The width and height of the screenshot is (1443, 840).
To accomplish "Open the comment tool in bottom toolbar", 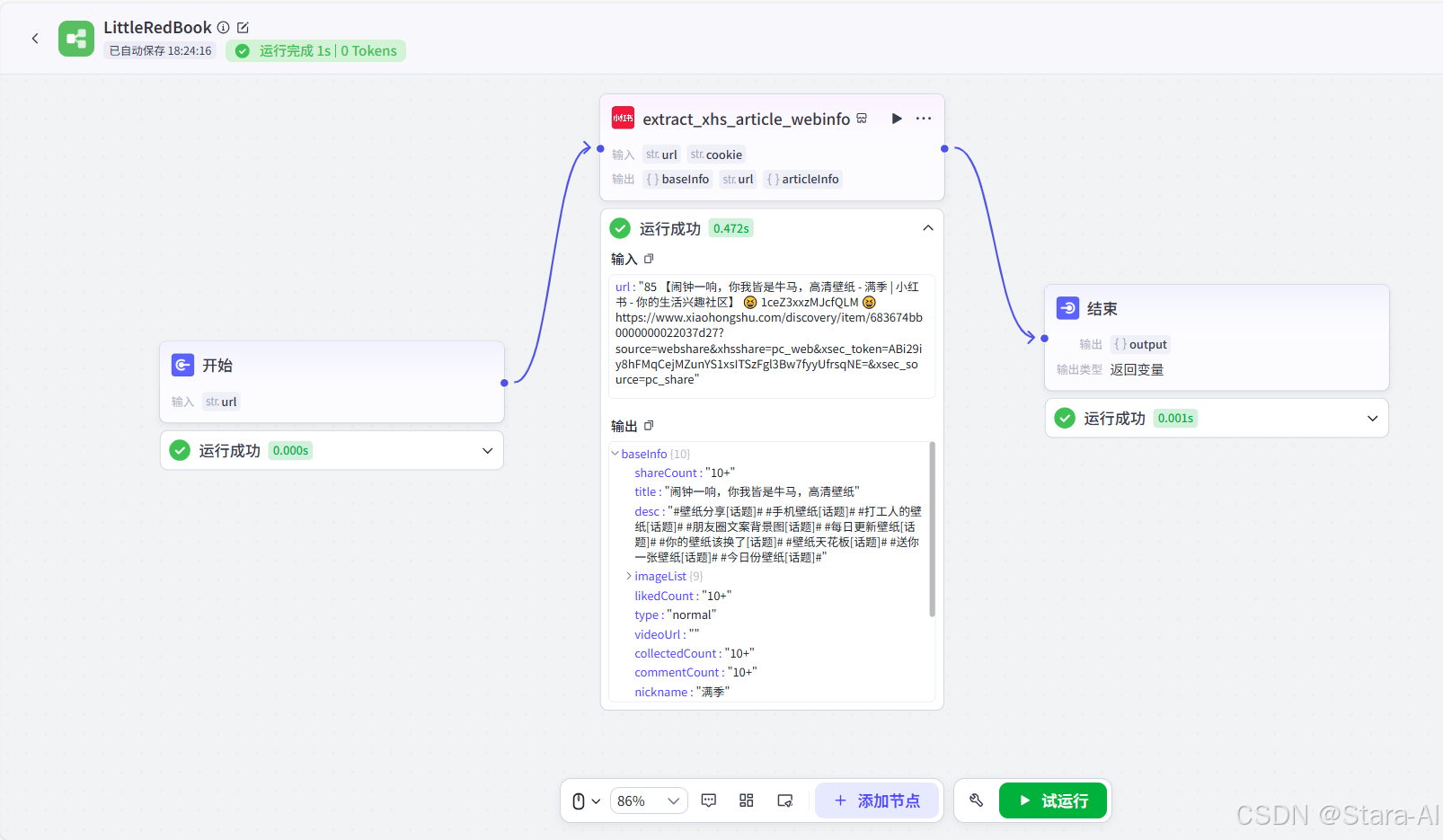I will pos(709,800).
